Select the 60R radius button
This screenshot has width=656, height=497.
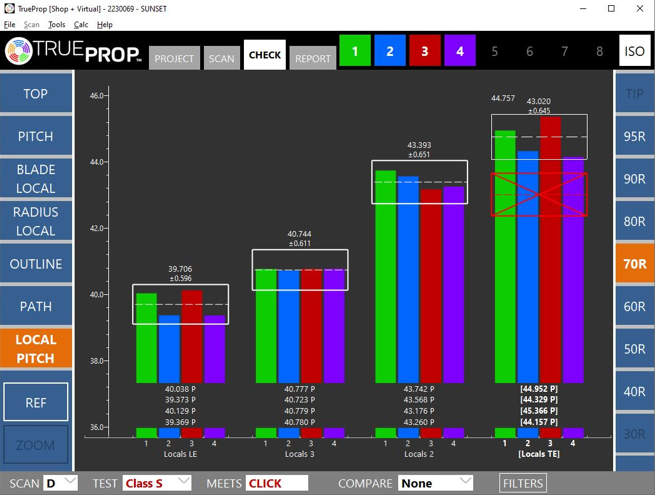pyautogui.click(x=634, y=306)
